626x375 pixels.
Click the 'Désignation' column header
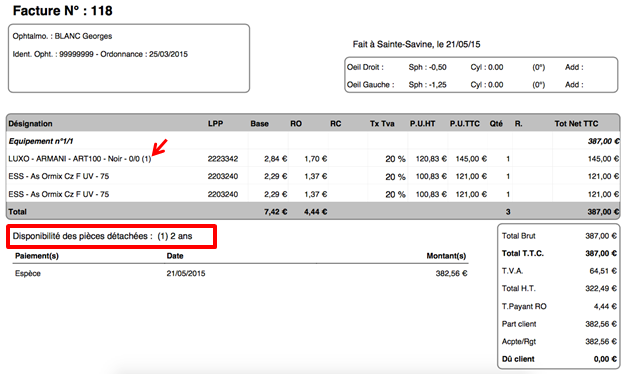click(x=30, y=124)
